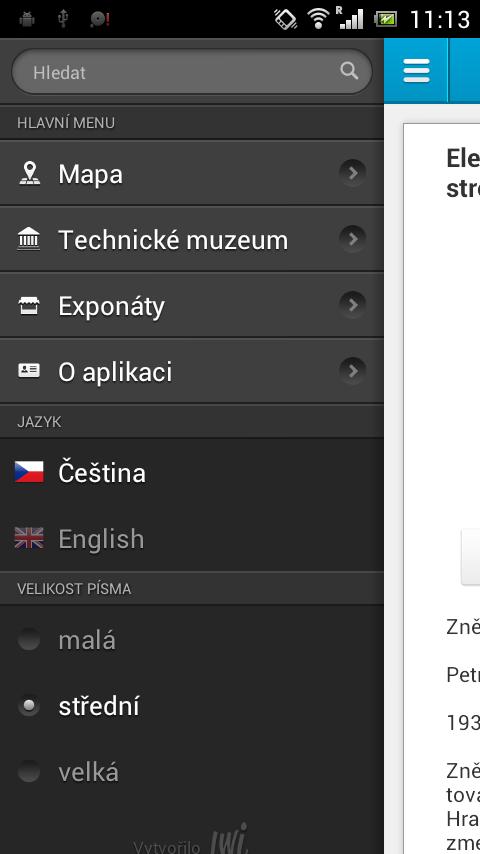Open the Wi-Fi status icon
This screenshot has height=854, width=480.
pyautogui.click(x=318, y=19)
